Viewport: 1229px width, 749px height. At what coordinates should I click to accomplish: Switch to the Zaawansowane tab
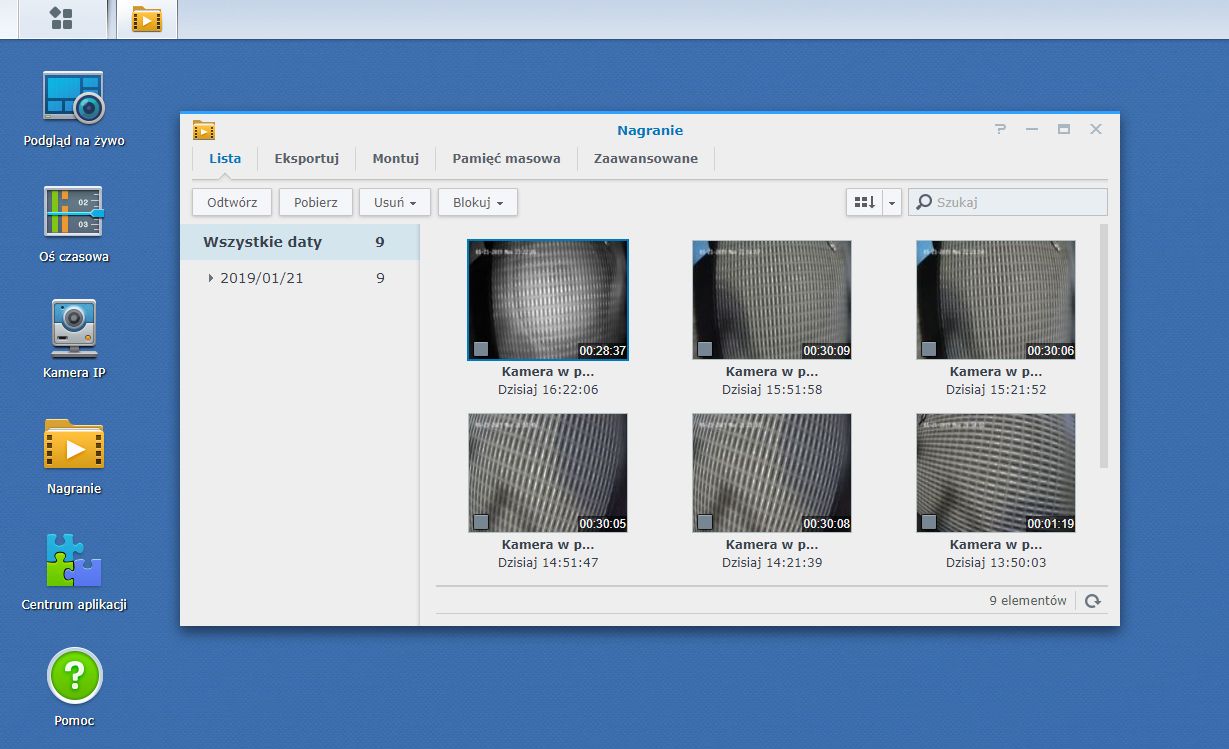click(x=645, y=158)
